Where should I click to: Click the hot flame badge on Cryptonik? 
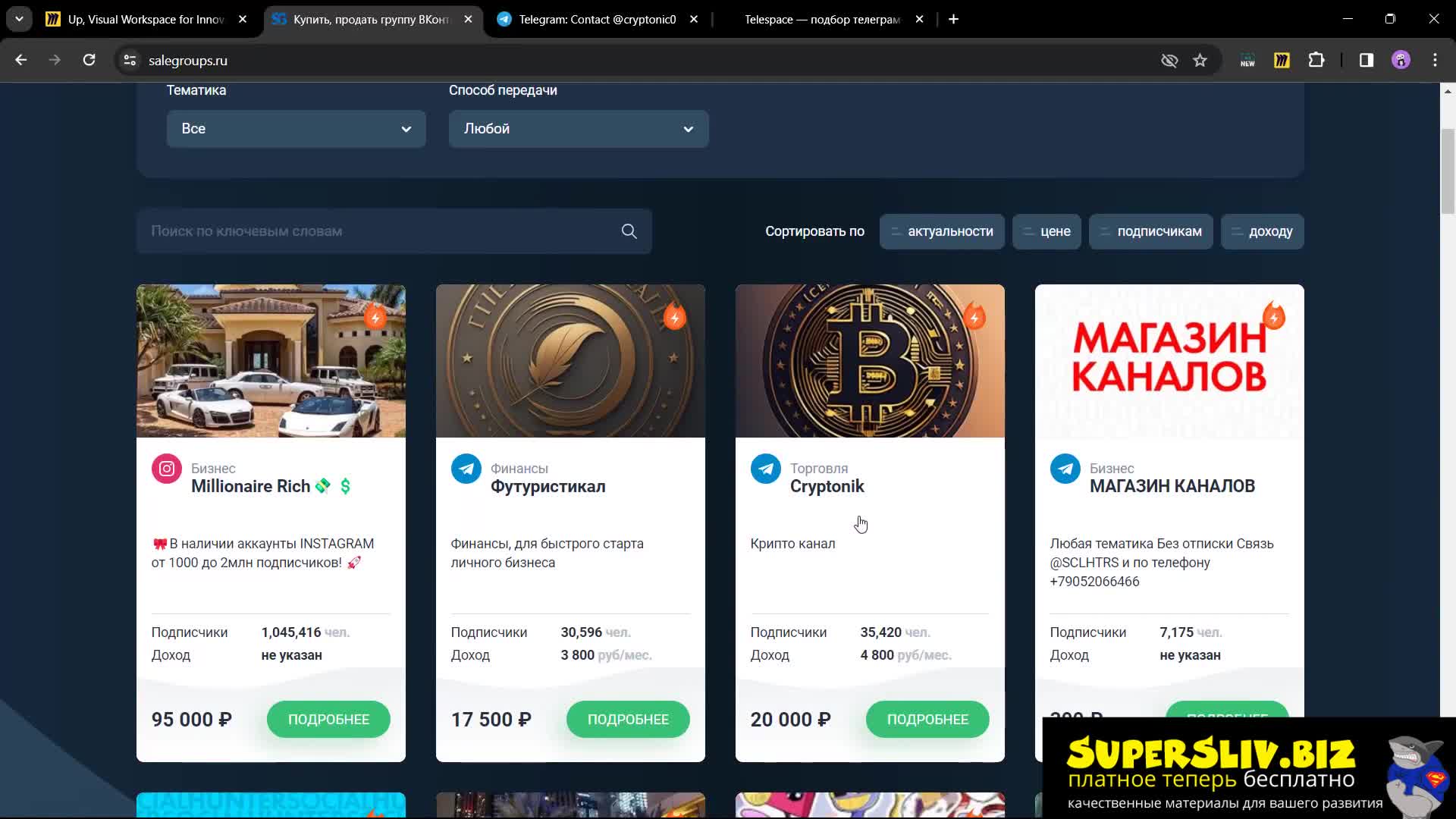pos(974,316)
